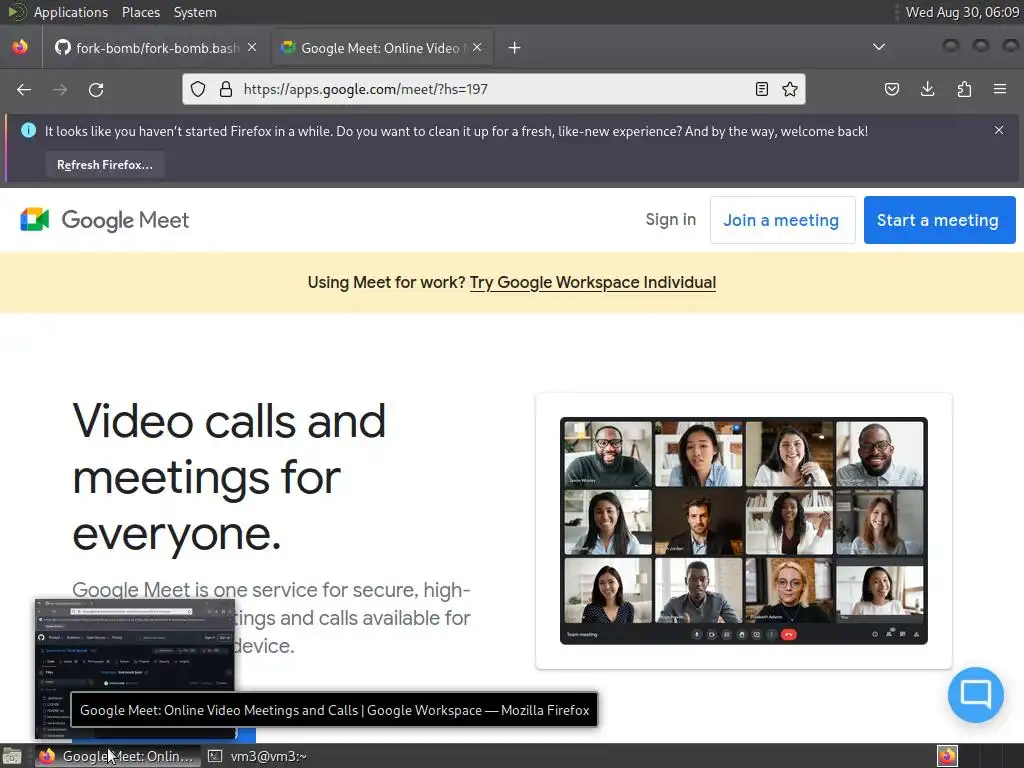This screenshot has height=768, width=1024.
Task: Click the Join a meeting button
Action: pyautogui.click(x=782, y=220)
